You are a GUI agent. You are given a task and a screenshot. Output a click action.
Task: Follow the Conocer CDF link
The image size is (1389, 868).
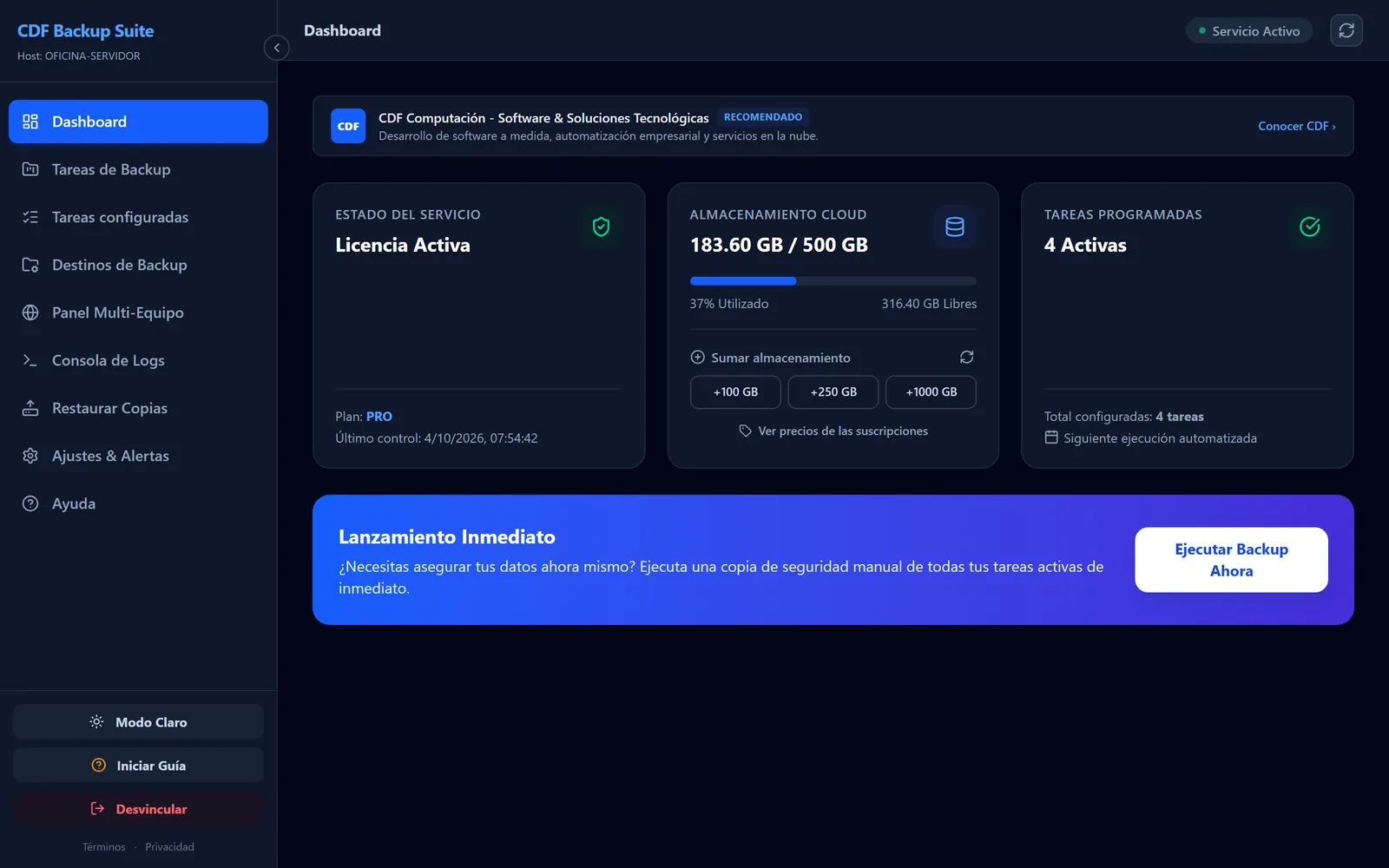pos(1297,126)
